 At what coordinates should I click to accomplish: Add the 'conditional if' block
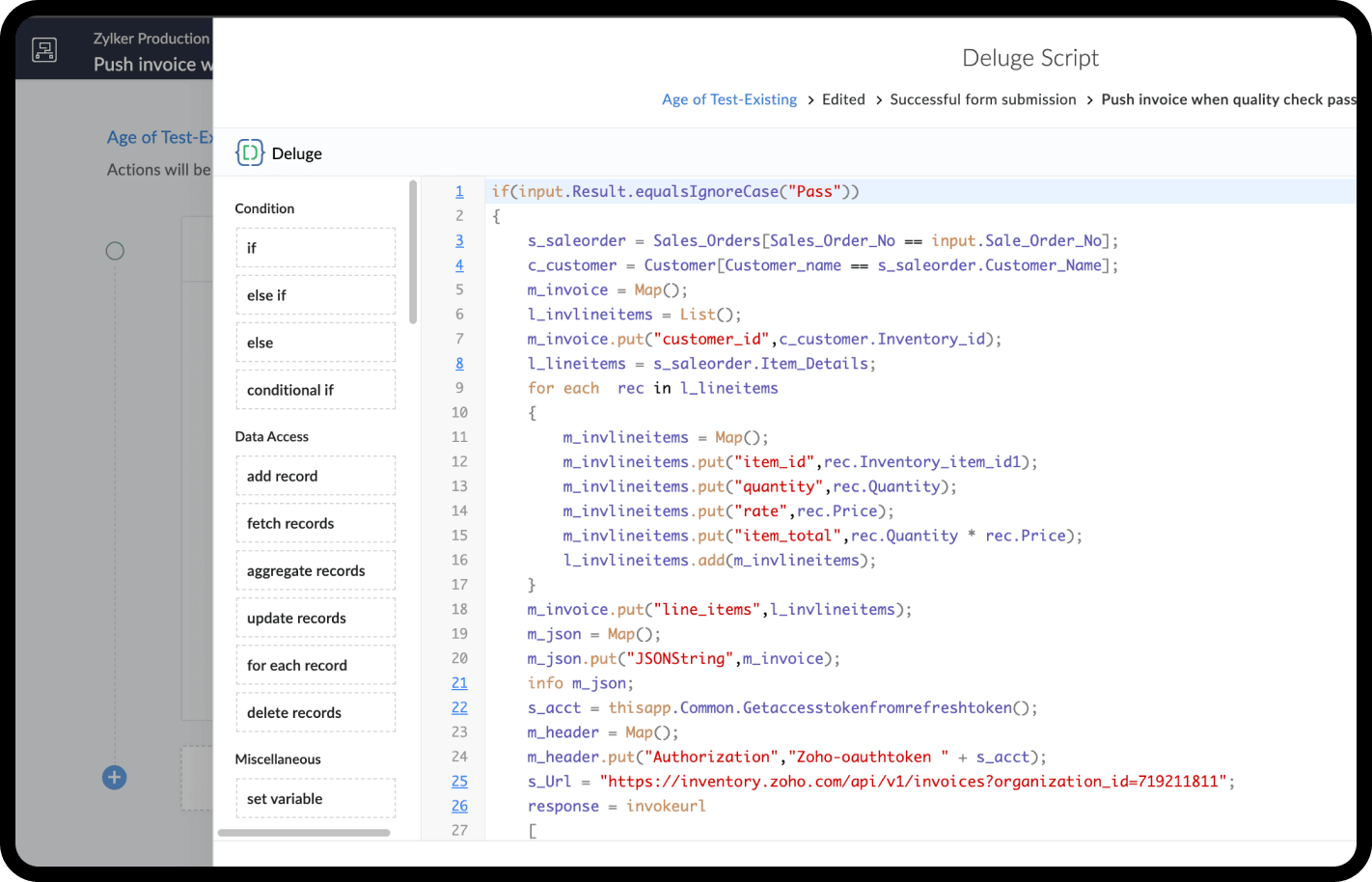pos(316,390)
